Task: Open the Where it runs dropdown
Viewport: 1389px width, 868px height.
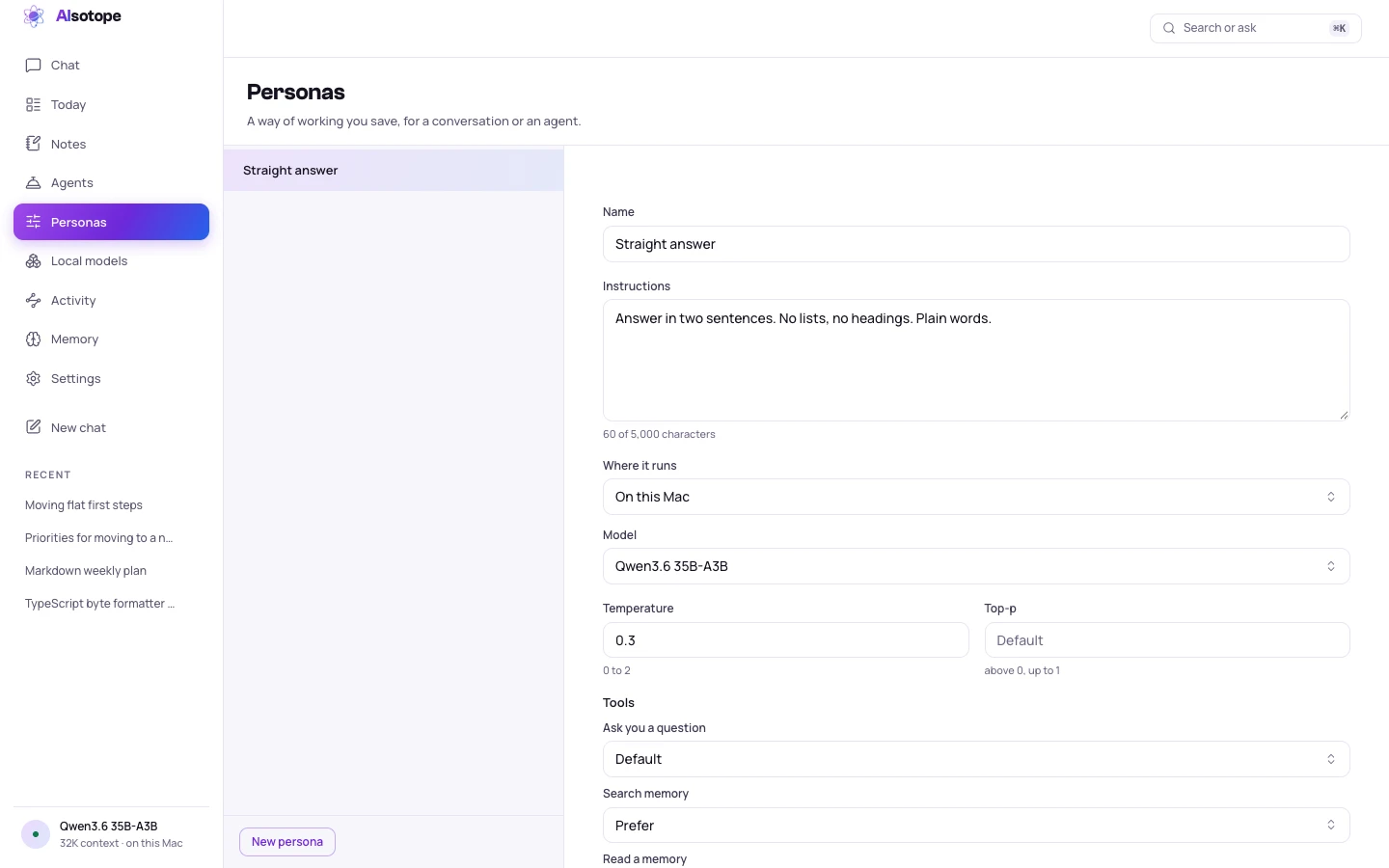Action: tap(976, 497)
